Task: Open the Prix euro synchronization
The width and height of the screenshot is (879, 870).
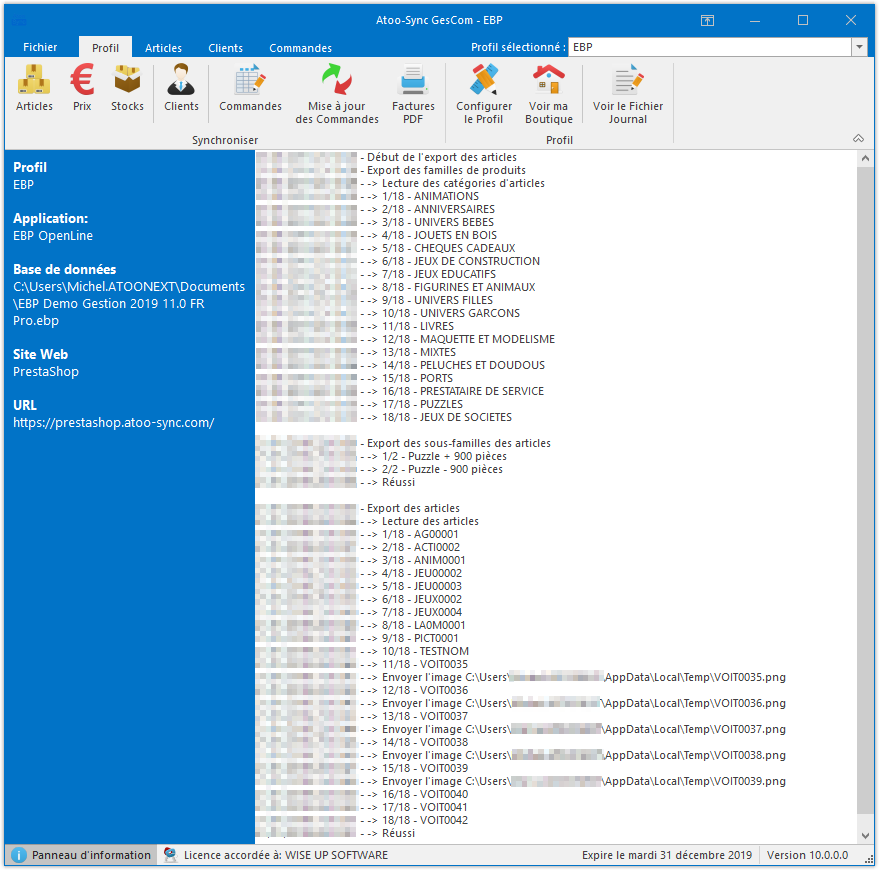Action: point(82,88)
